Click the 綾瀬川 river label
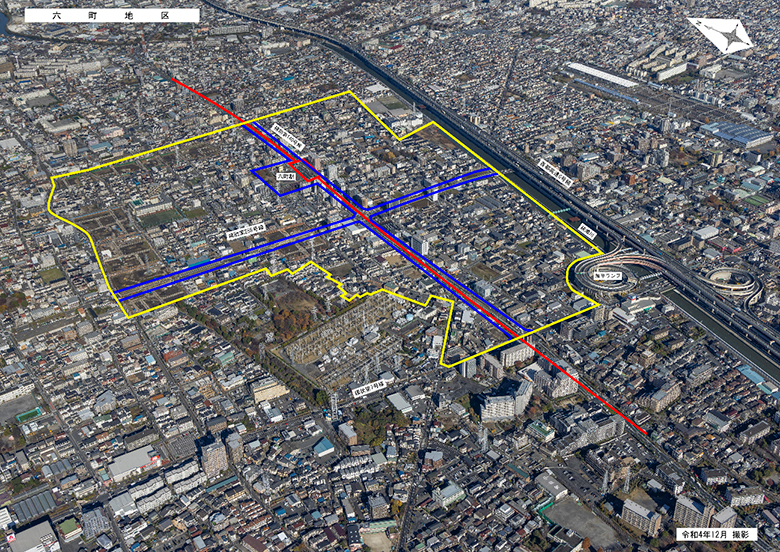This screenshot has width=780, height=552. click(x=588, y=230)
